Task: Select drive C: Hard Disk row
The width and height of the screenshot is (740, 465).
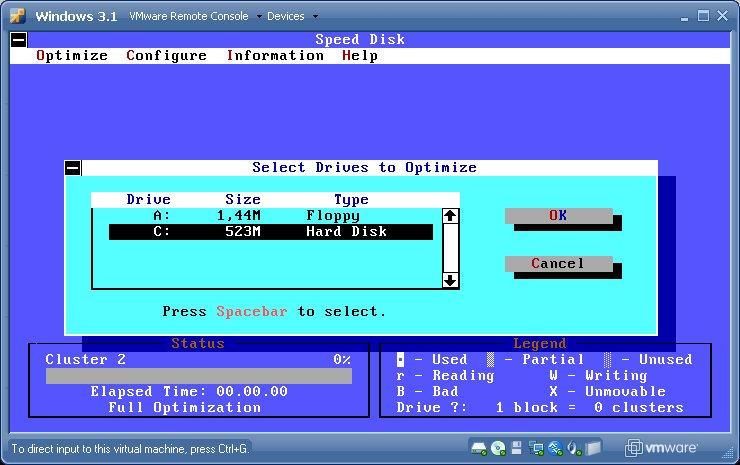Action: point(270,232)
